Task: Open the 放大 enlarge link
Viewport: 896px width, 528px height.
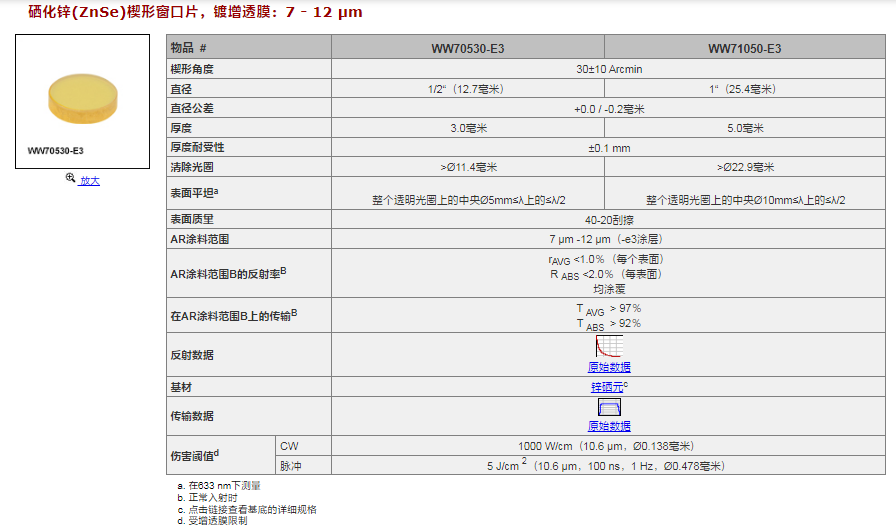Action: [x=90, y=181]
